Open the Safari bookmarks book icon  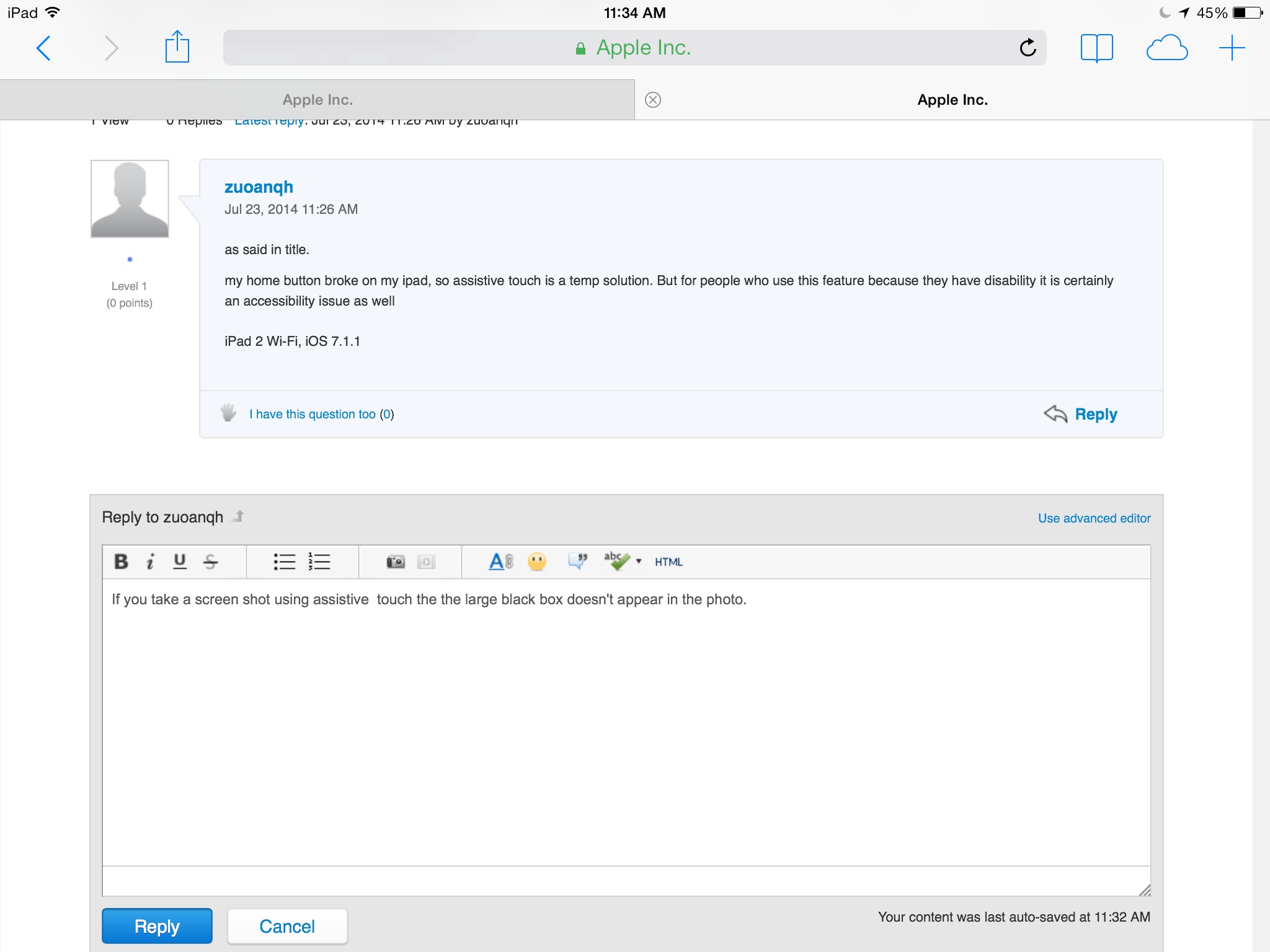click(x=1096, y=48)
